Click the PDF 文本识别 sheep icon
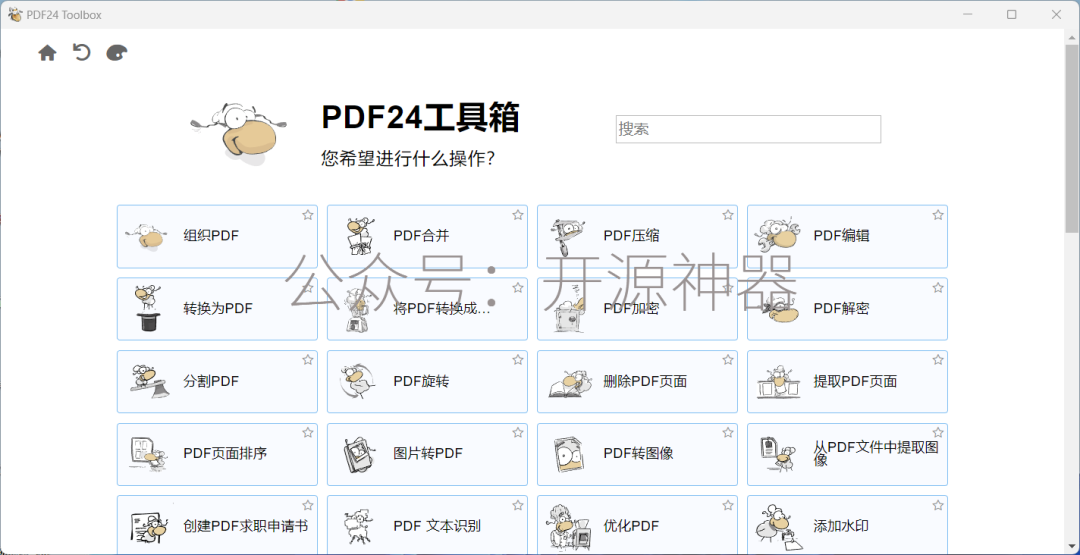 click(x=359, y=527)
